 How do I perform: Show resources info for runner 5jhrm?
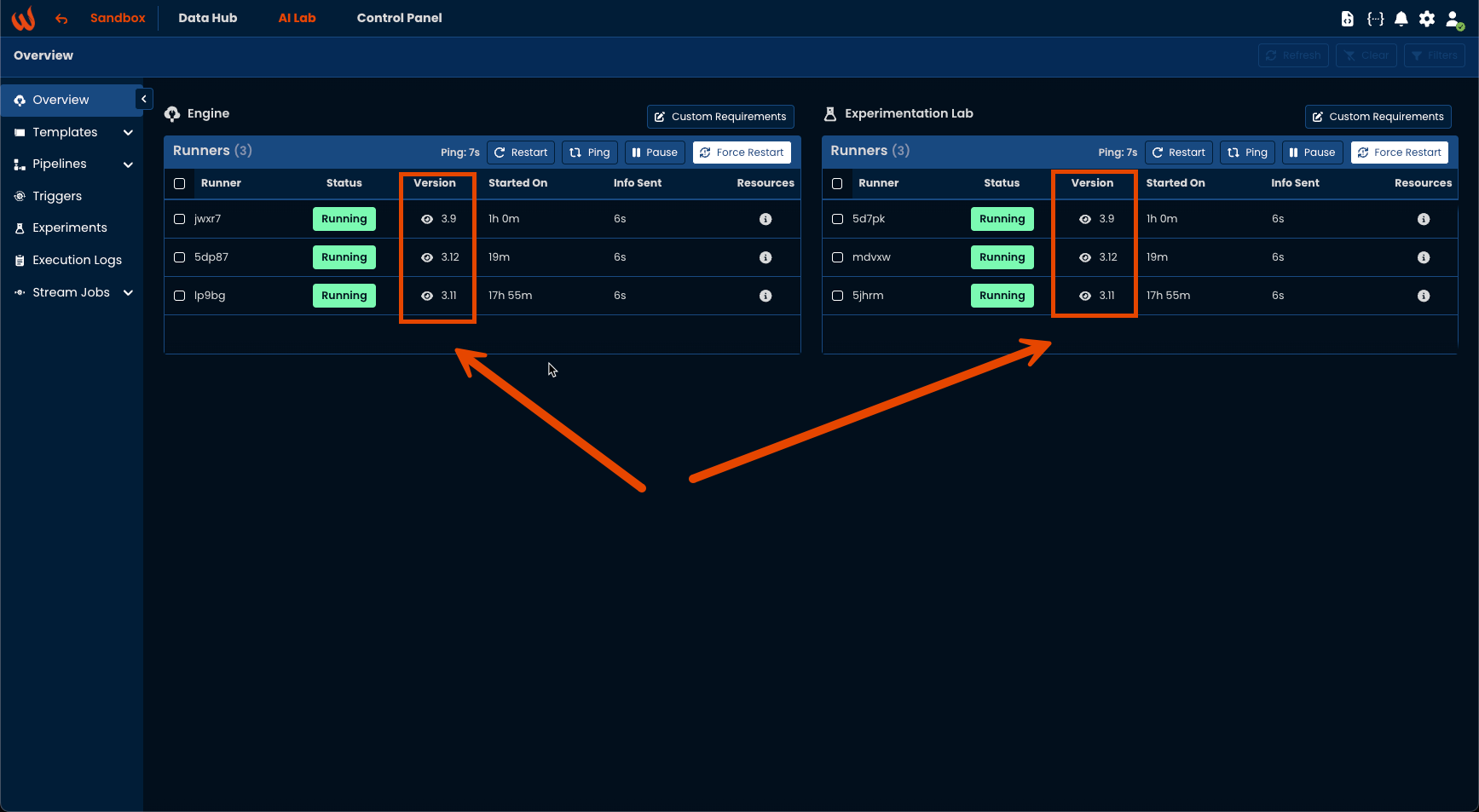tap(1424, 296)
